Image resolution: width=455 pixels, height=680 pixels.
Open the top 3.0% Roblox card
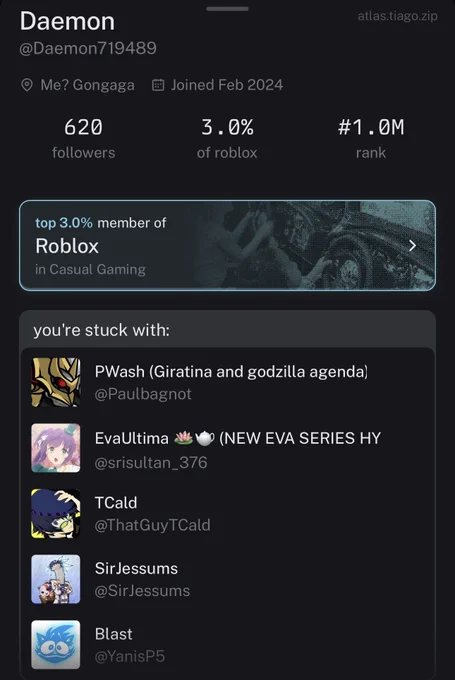point(227,245)
